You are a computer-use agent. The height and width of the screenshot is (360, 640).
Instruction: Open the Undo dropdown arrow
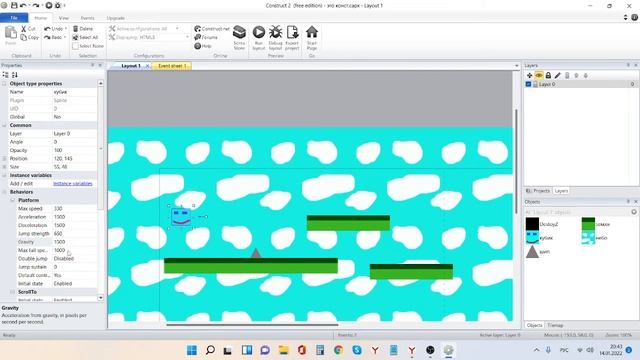coord(66,29)
